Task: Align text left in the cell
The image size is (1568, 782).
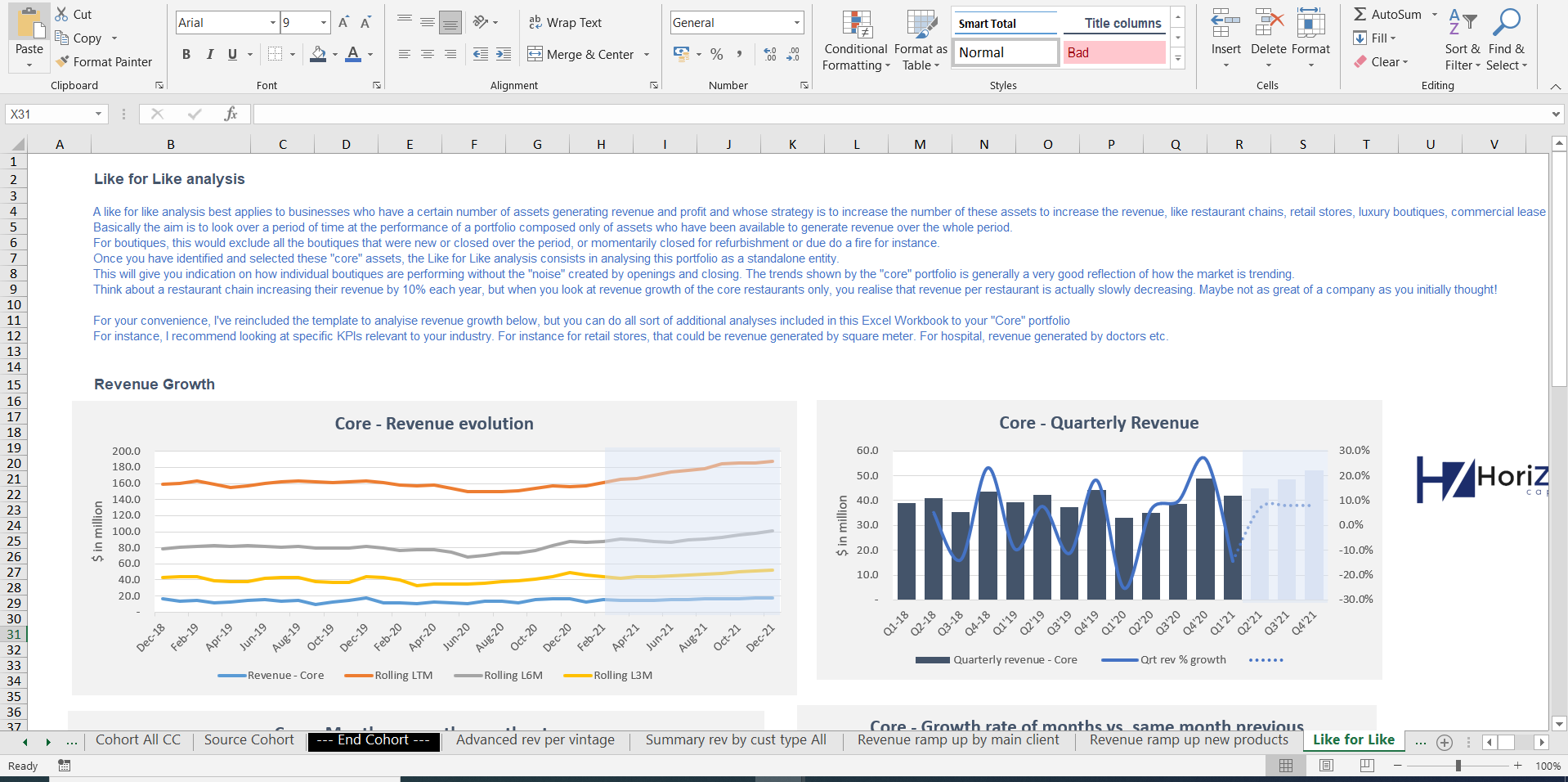Action: click(405, 54)
